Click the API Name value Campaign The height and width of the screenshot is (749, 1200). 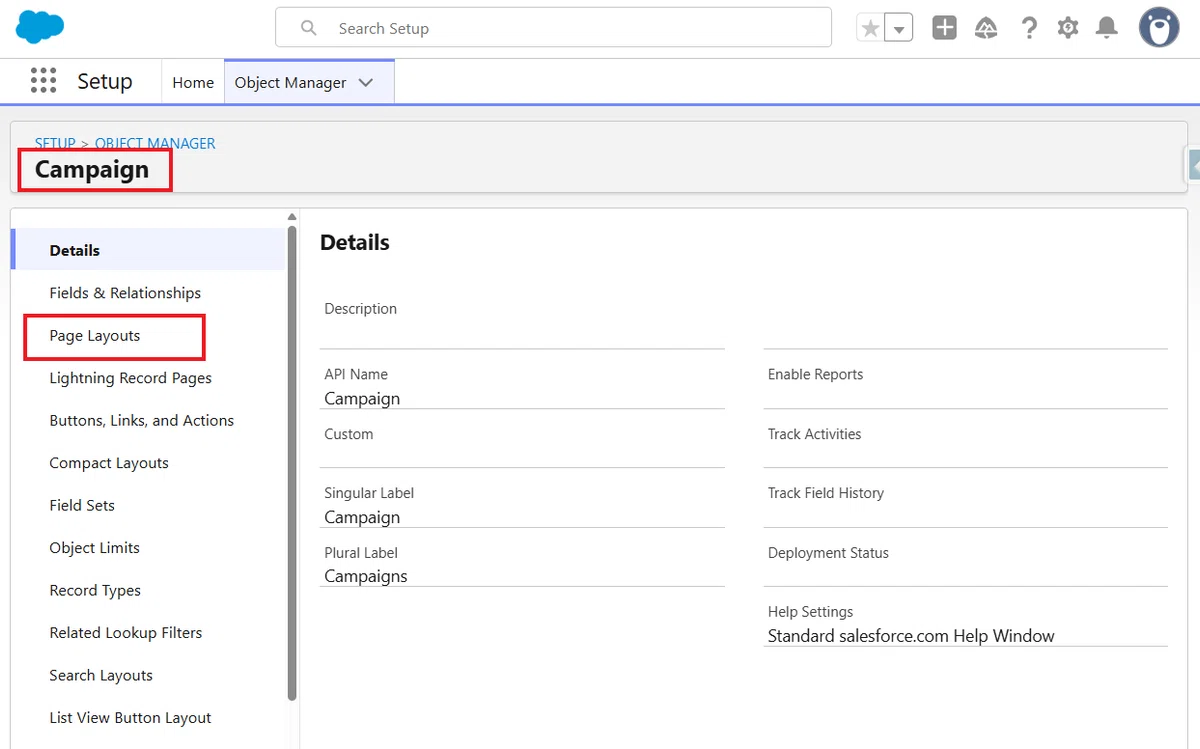coord(362,398)
